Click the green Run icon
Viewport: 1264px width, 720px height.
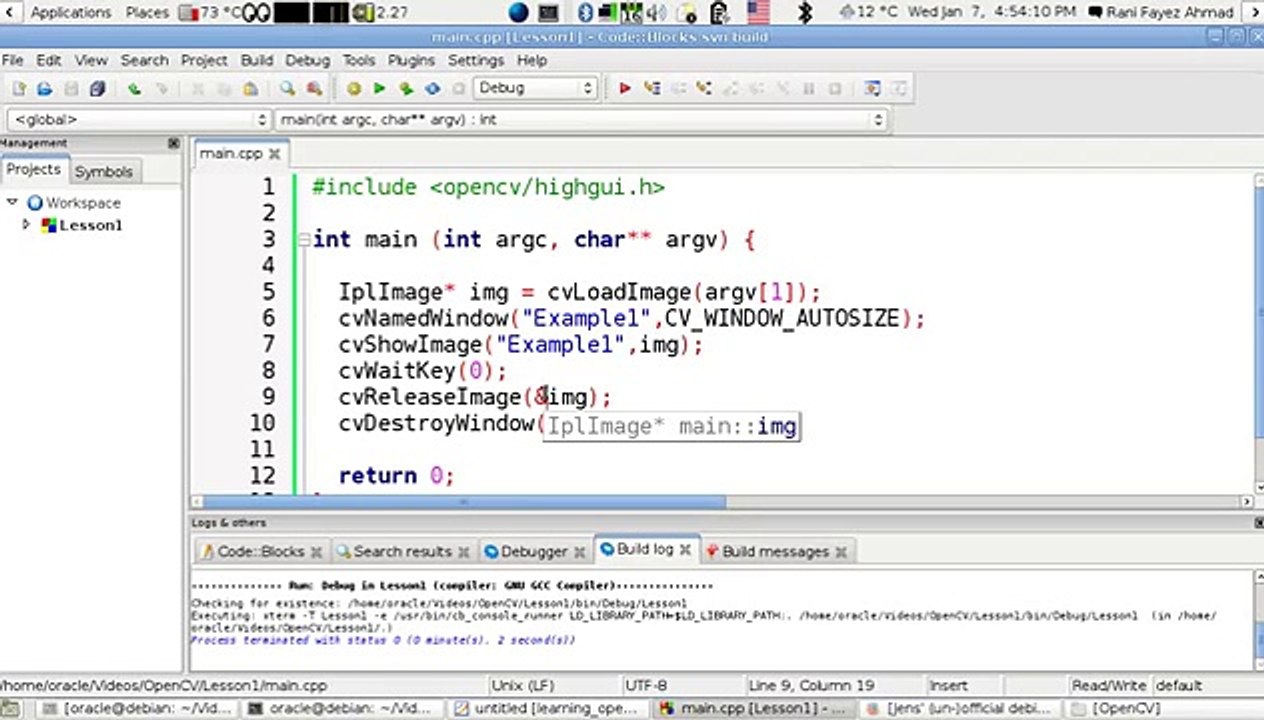coord(379,88)
